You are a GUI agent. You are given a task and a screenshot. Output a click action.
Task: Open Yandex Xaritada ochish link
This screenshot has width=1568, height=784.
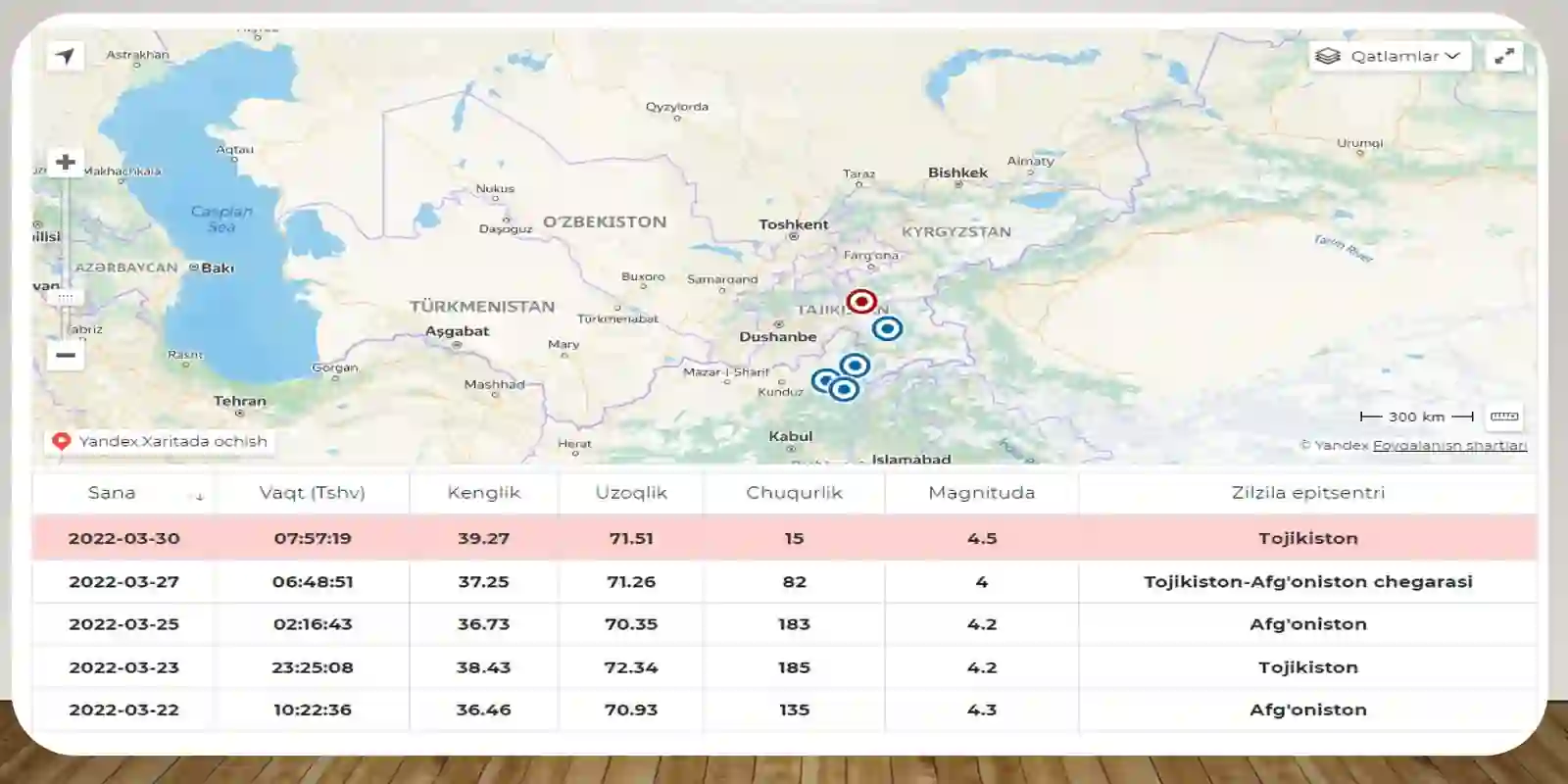click(x=160, y=441)
